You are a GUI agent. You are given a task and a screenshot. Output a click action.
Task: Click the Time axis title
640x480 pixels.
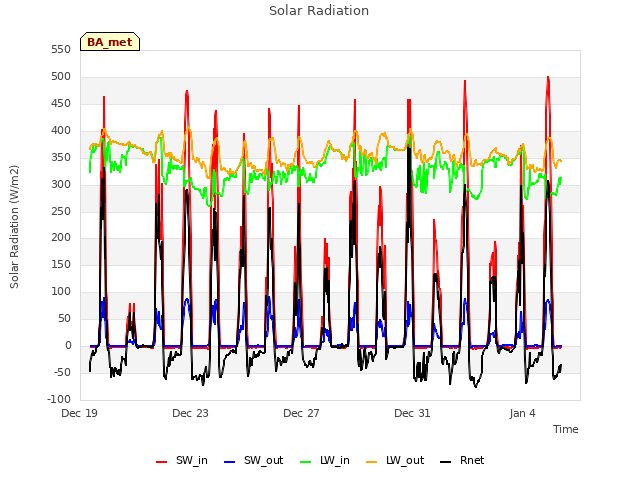tap(566, 429)
